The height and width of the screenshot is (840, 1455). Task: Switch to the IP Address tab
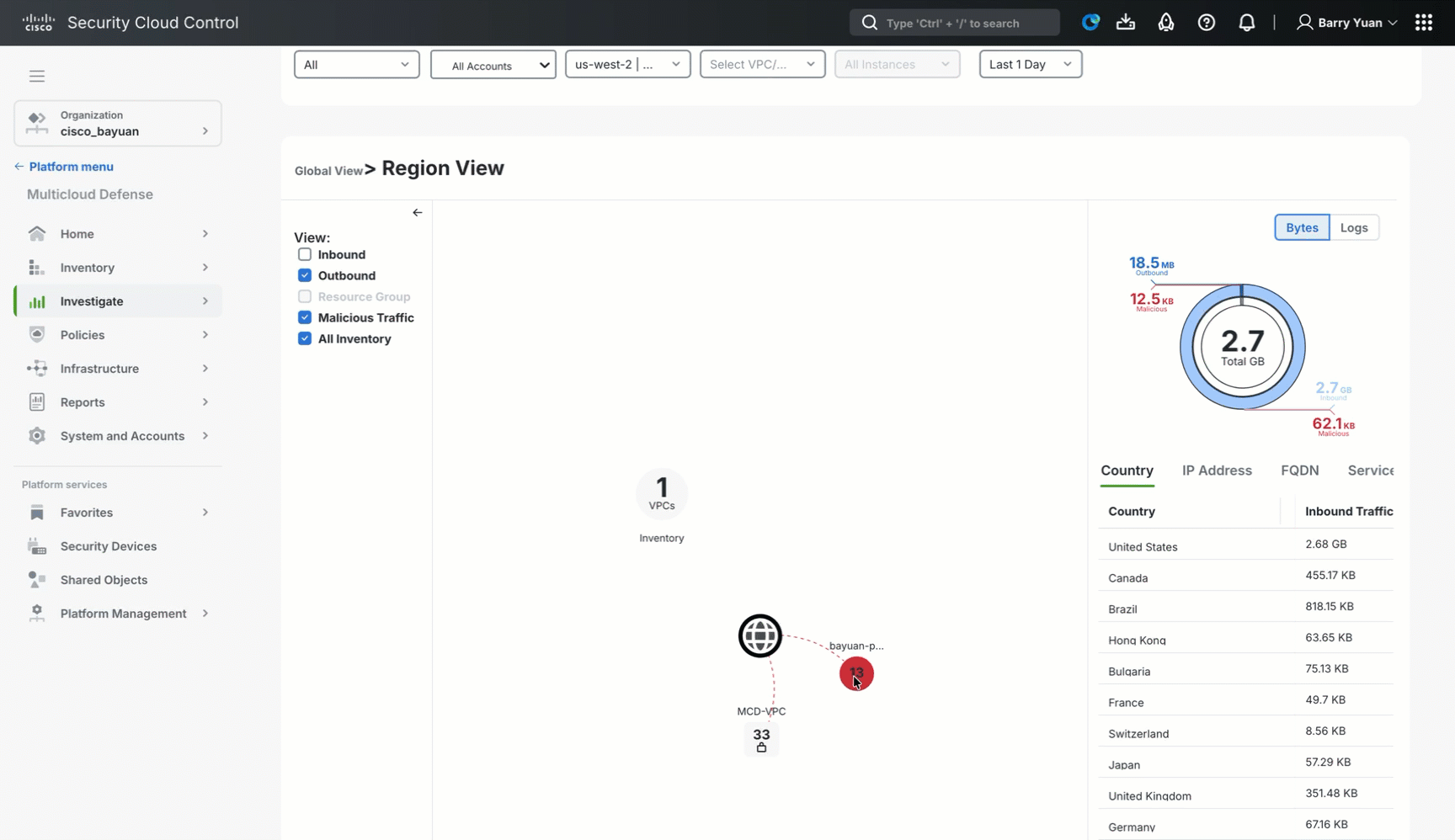pyautogui.click(x=1216, y=471)
